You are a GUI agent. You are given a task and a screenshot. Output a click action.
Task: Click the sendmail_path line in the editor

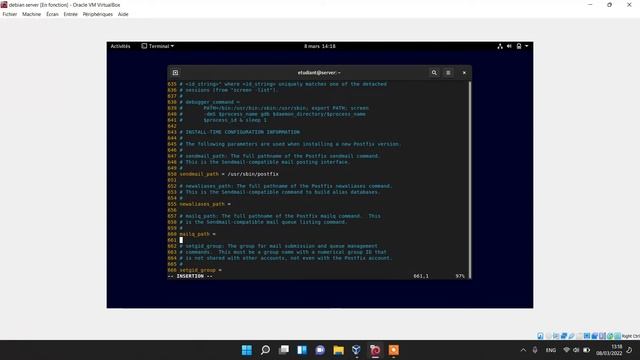(x=229, y=174)
